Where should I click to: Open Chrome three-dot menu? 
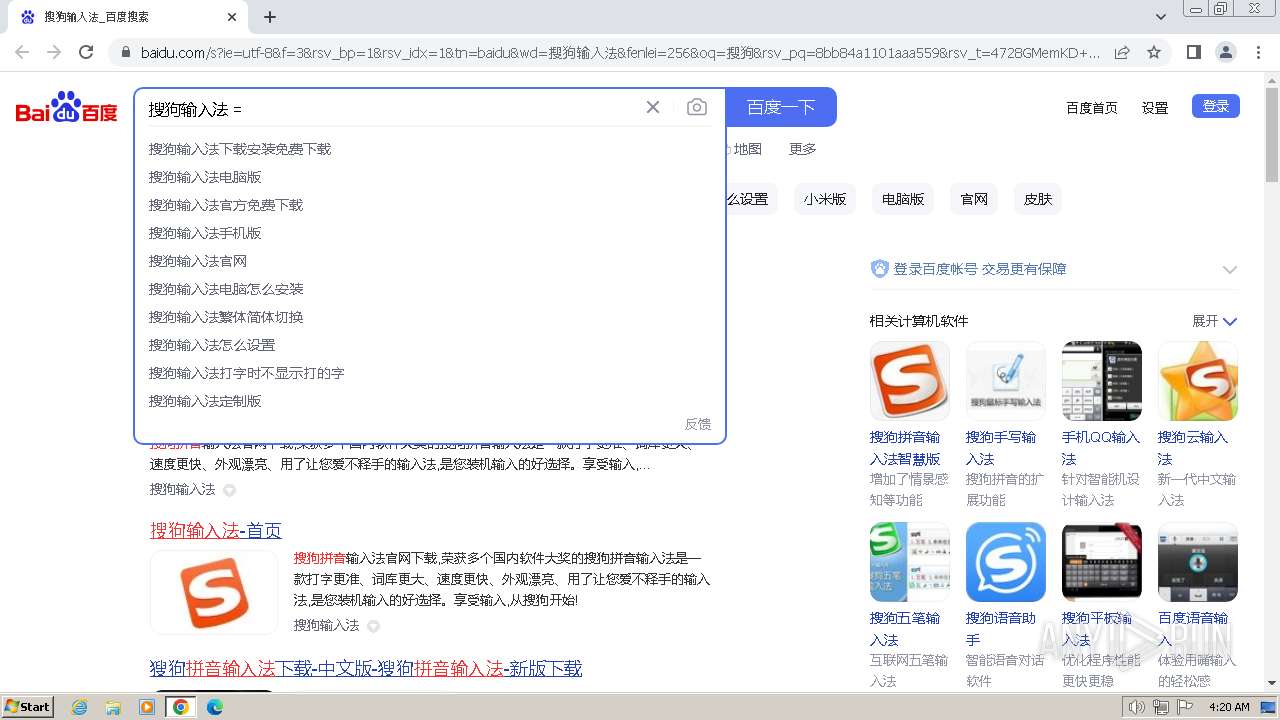tap(1258, 52)
